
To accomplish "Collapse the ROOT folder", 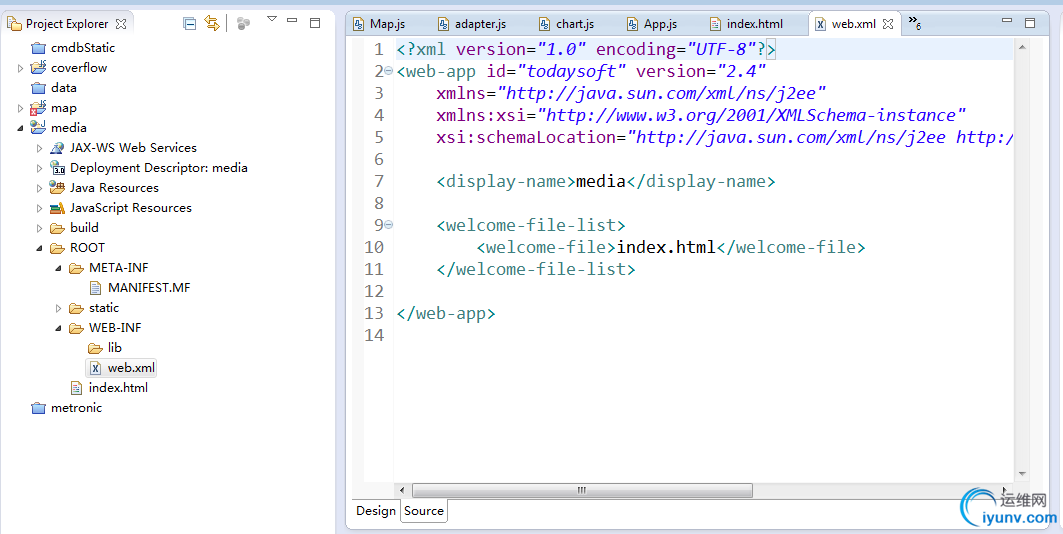I will click(x=39, y=248).
